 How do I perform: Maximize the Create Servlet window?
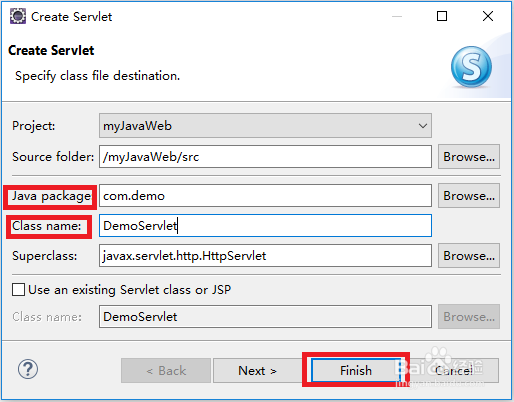[x=442, y=16]
